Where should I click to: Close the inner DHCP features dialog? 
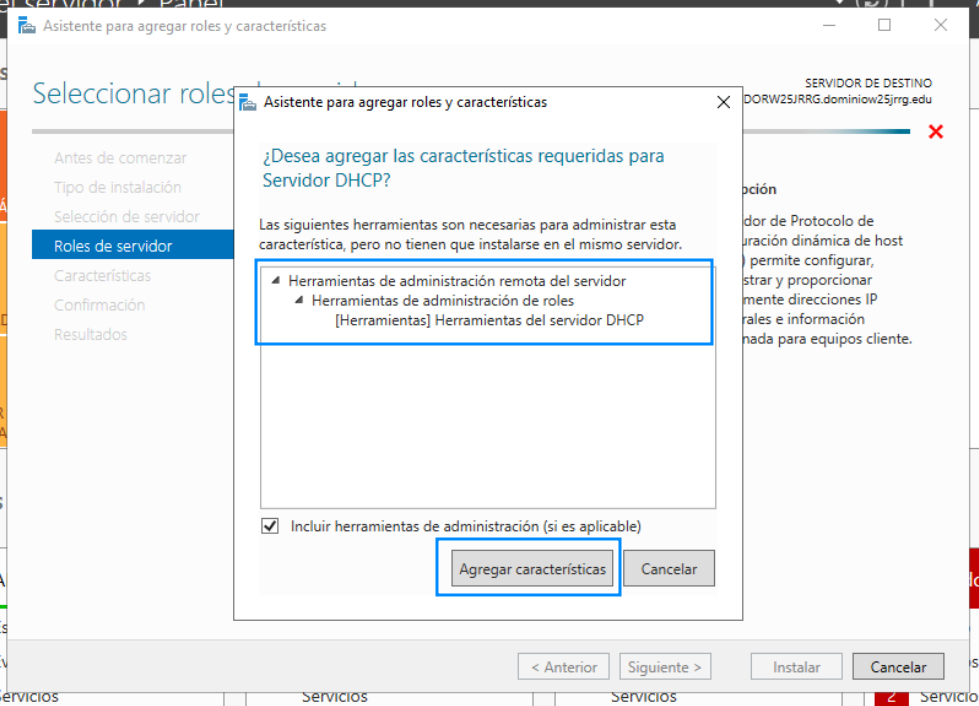(x=723, y=102)
